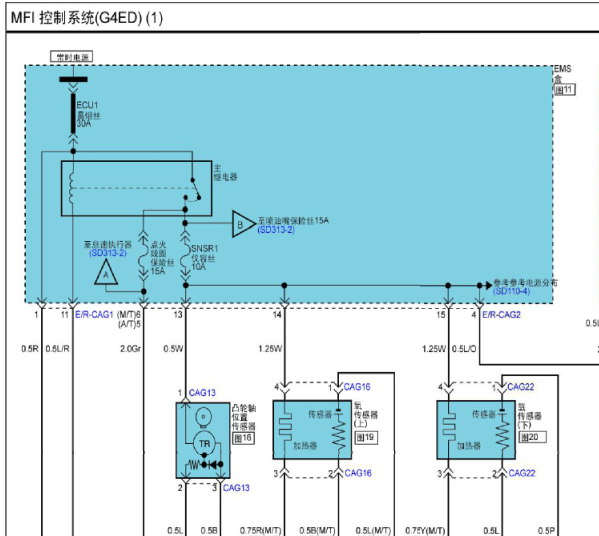Click the 氧传感器(下) label
The height and width of the screenshot is (536, 599).
click(x=529, y=416)
